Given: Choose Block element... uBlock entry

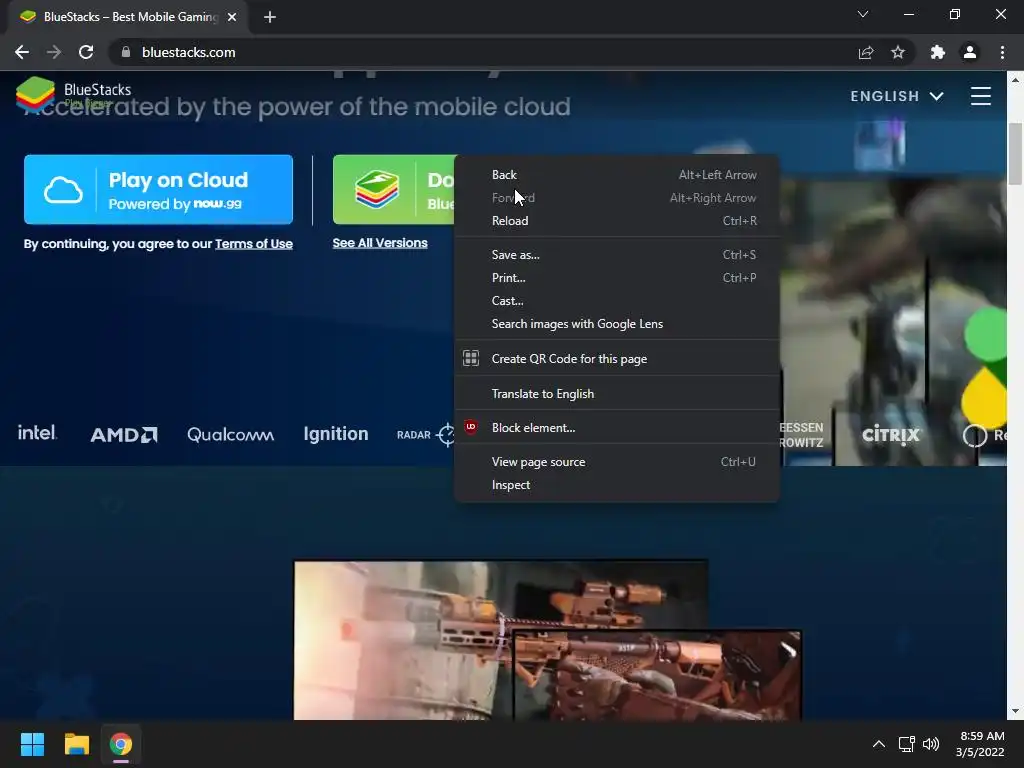Looking at the screenshot, I should (x=616, y=428).
